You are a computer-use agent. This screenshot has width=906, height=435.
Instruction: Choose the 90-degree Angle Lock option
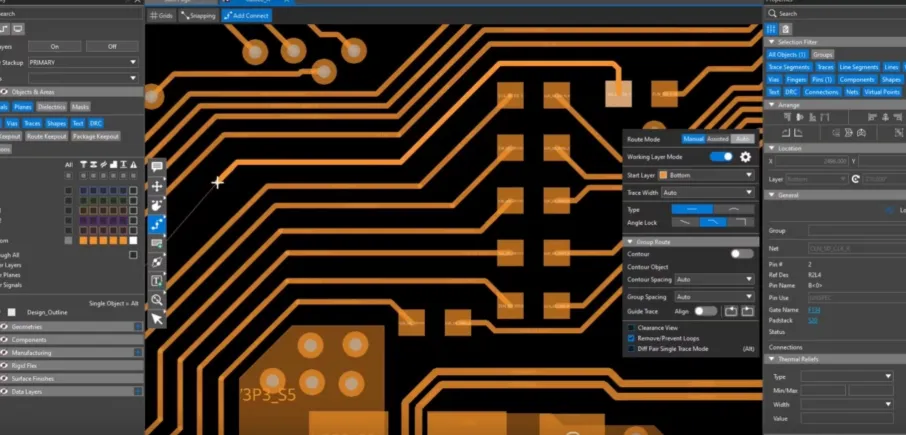[741, 222]
